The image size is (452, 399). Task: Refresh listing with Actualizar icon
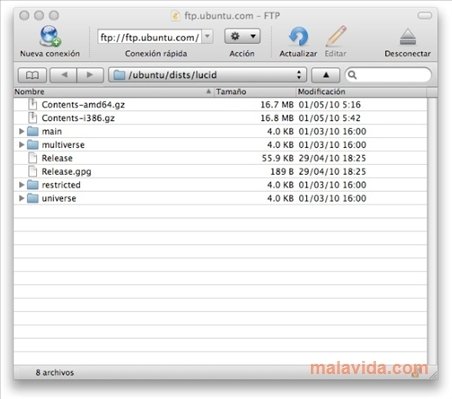point(298,36)
